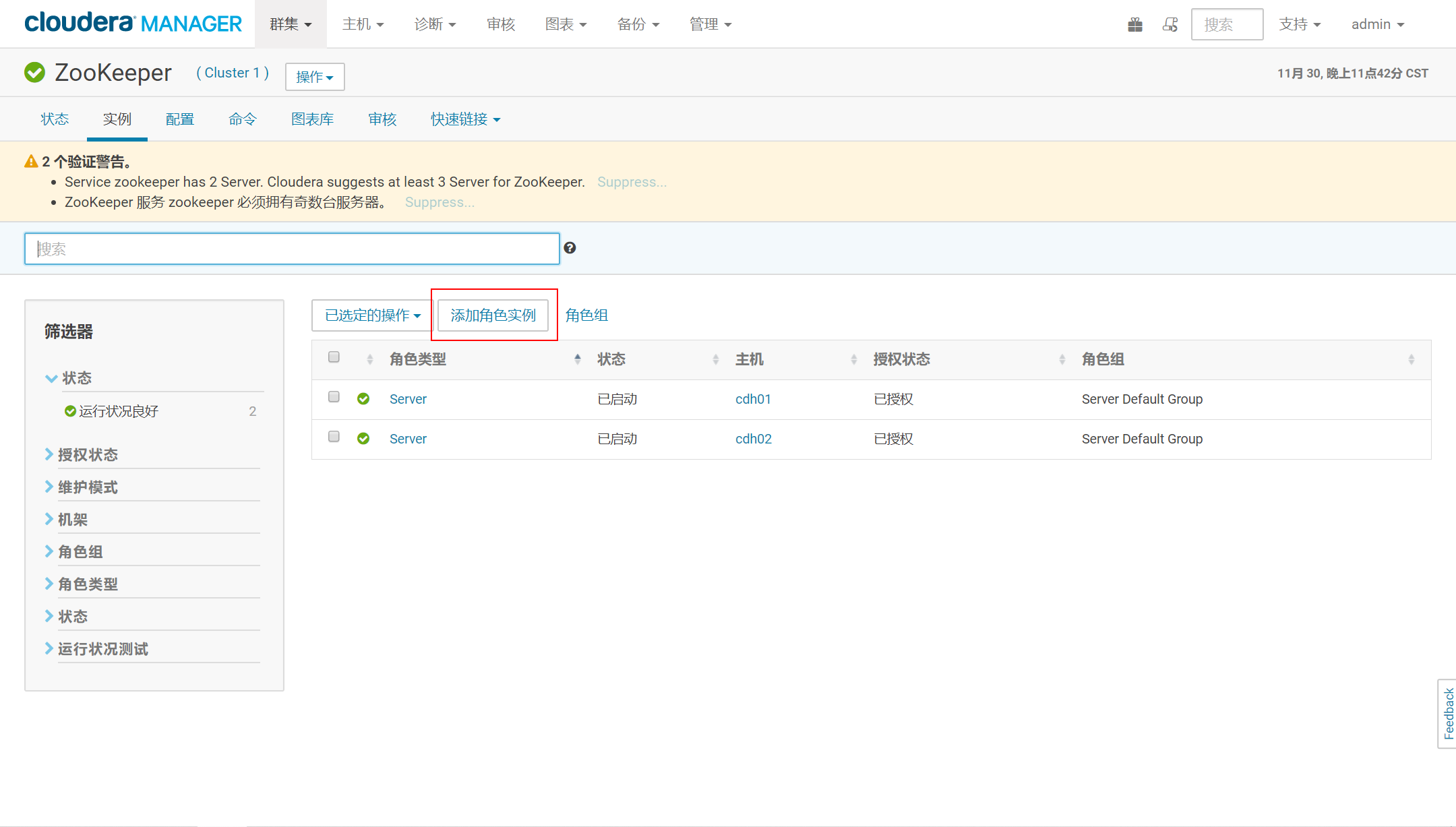The width and height of the screenshot is (1456, 827).
Task: Switch to the 配置 tab
Action: (x=180, y=119)
